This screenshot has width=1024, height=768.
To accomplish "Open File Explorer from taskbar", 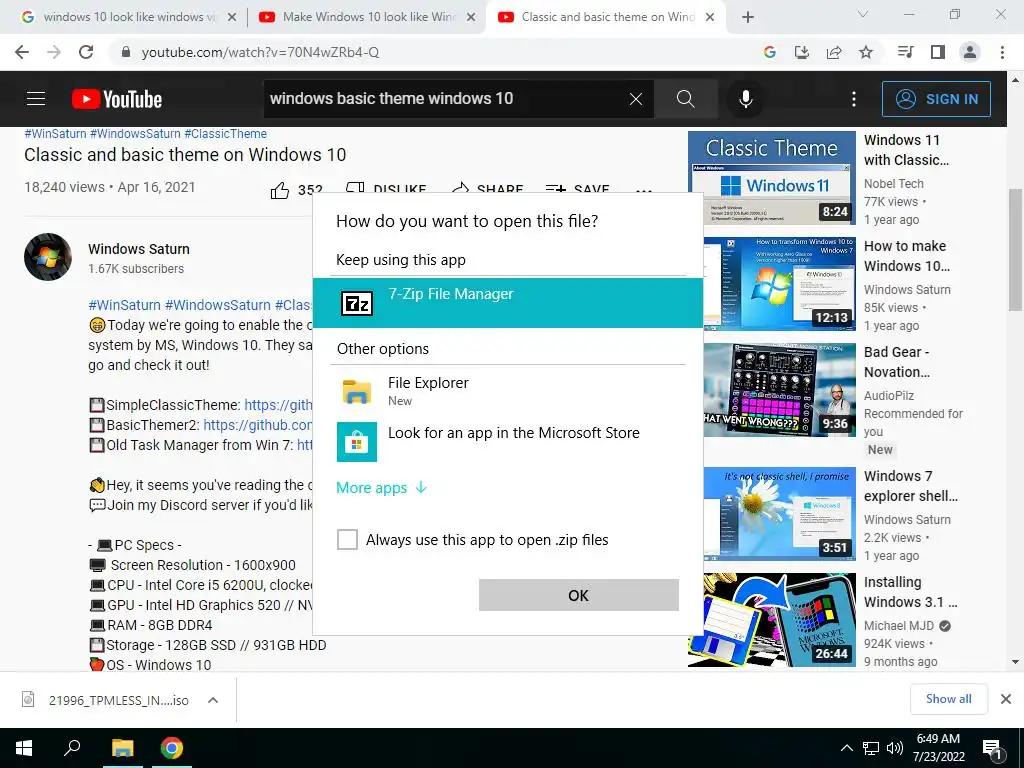I will 122,748.
